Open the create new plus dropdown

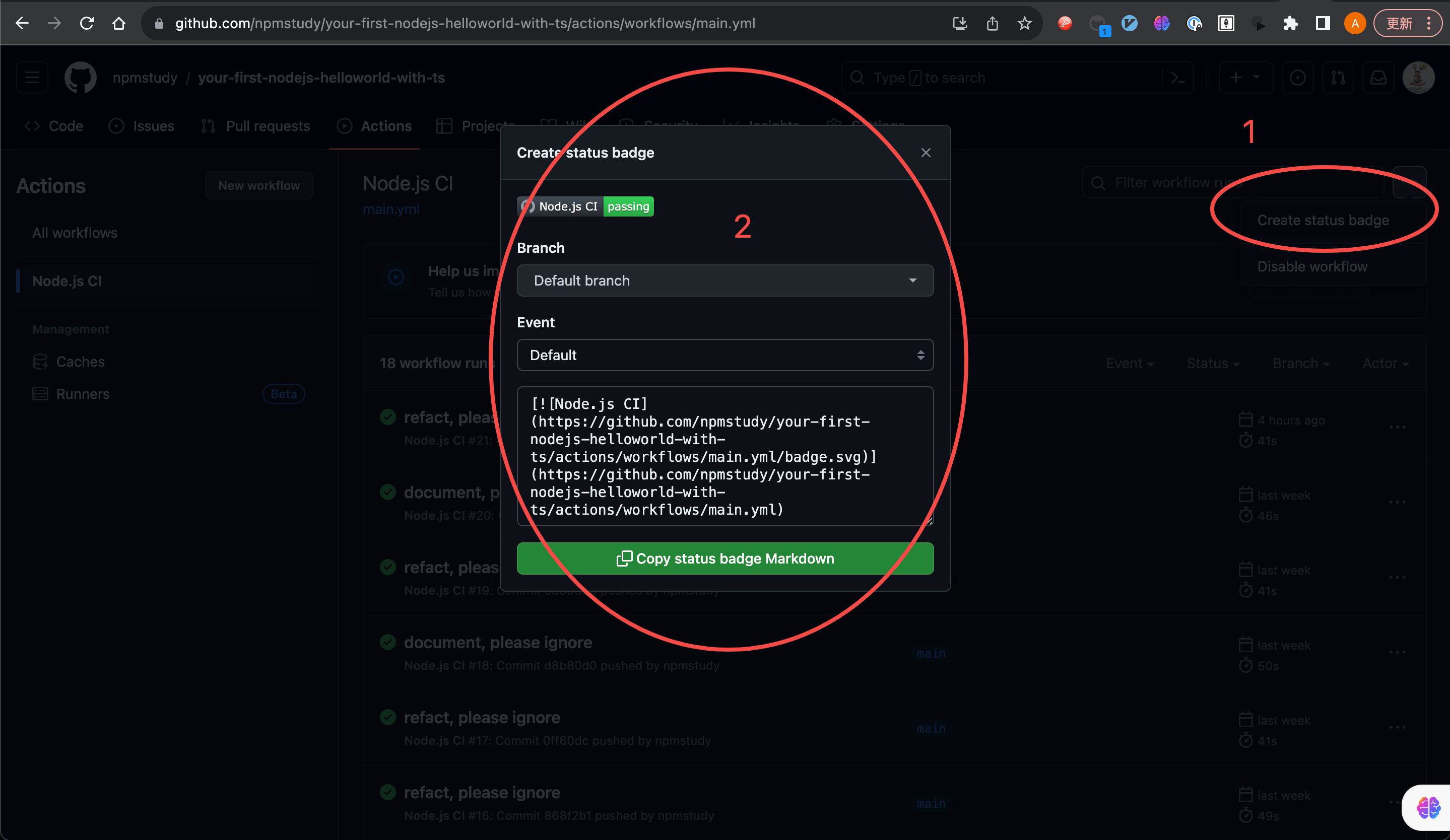point(1246,78)
